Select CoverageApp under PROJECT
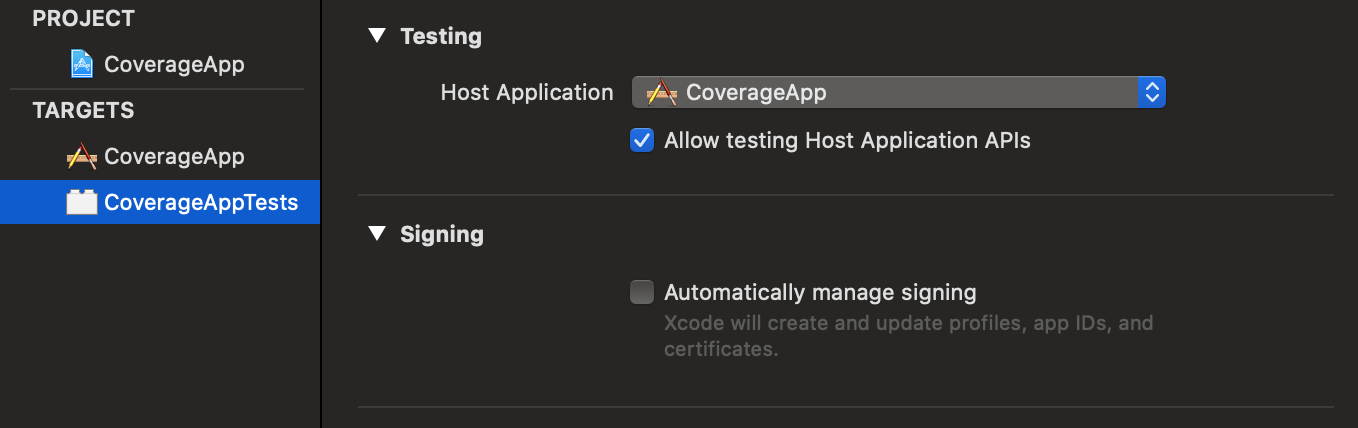 click(174, 65)
